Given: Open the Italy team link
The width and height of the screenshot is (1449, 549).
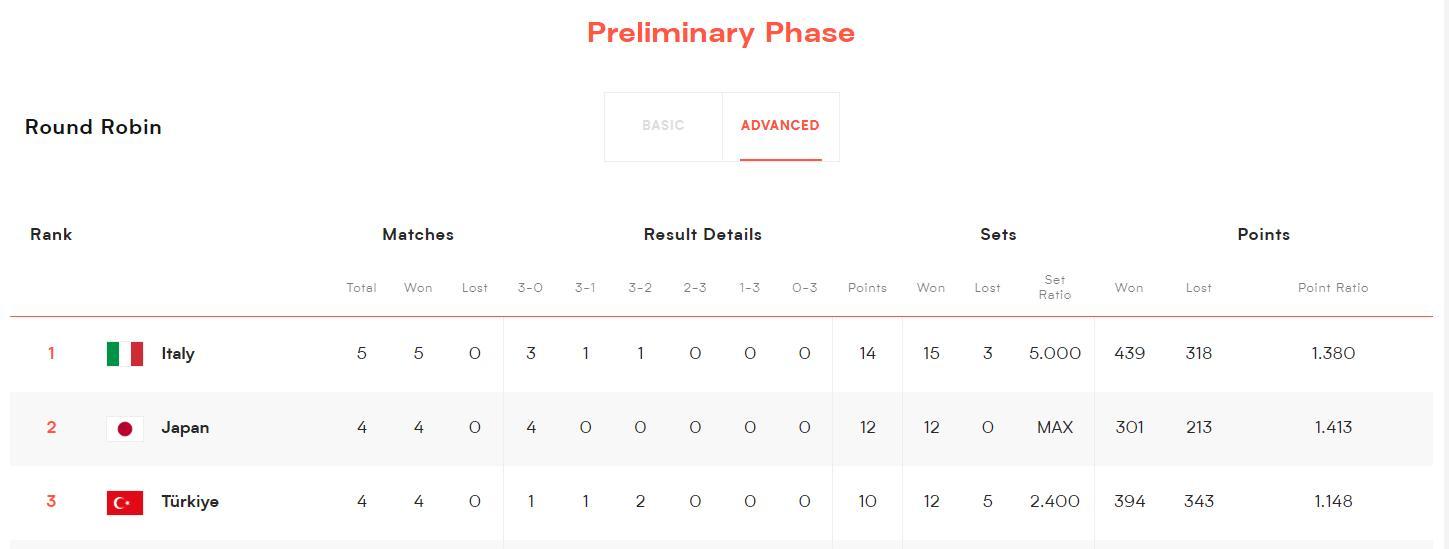Looking at the screenshot, I should (178, 354).
